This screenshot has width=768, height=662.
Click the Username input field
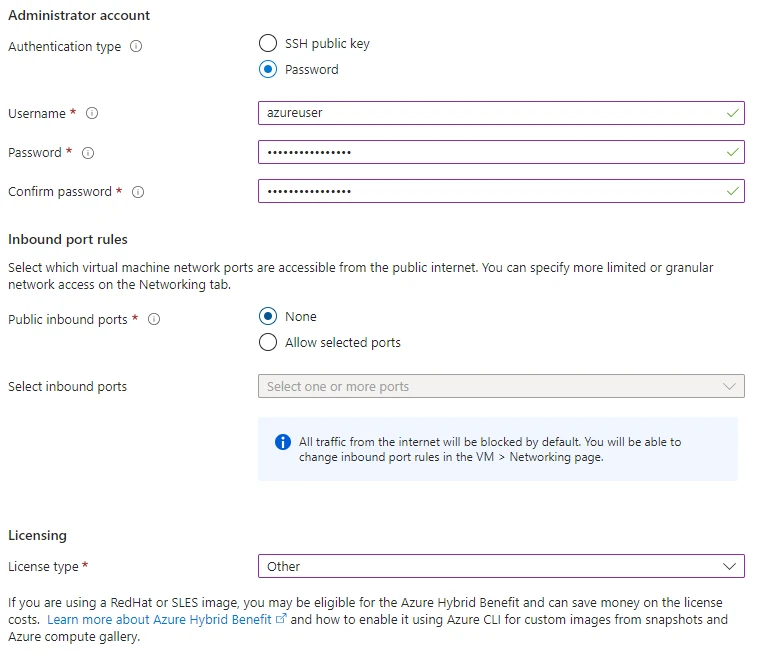point(490,113)
